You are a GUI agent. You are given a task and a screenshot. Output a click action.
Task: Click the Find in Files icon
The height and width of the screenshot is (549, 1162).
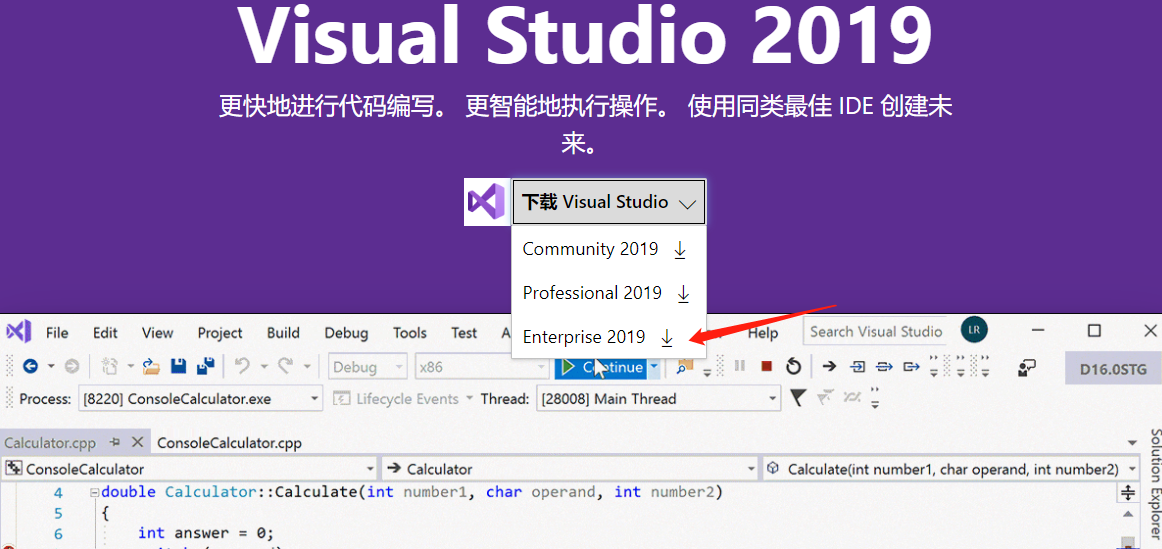click(x=685, y=366)
